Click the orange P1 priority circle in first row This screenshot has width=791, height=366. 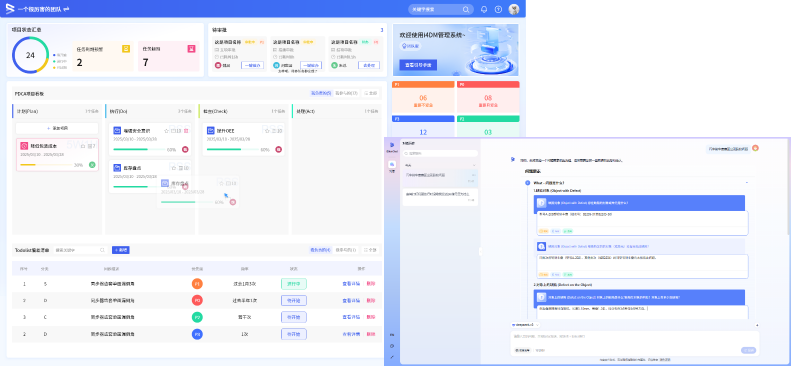(x=197, y=284)
